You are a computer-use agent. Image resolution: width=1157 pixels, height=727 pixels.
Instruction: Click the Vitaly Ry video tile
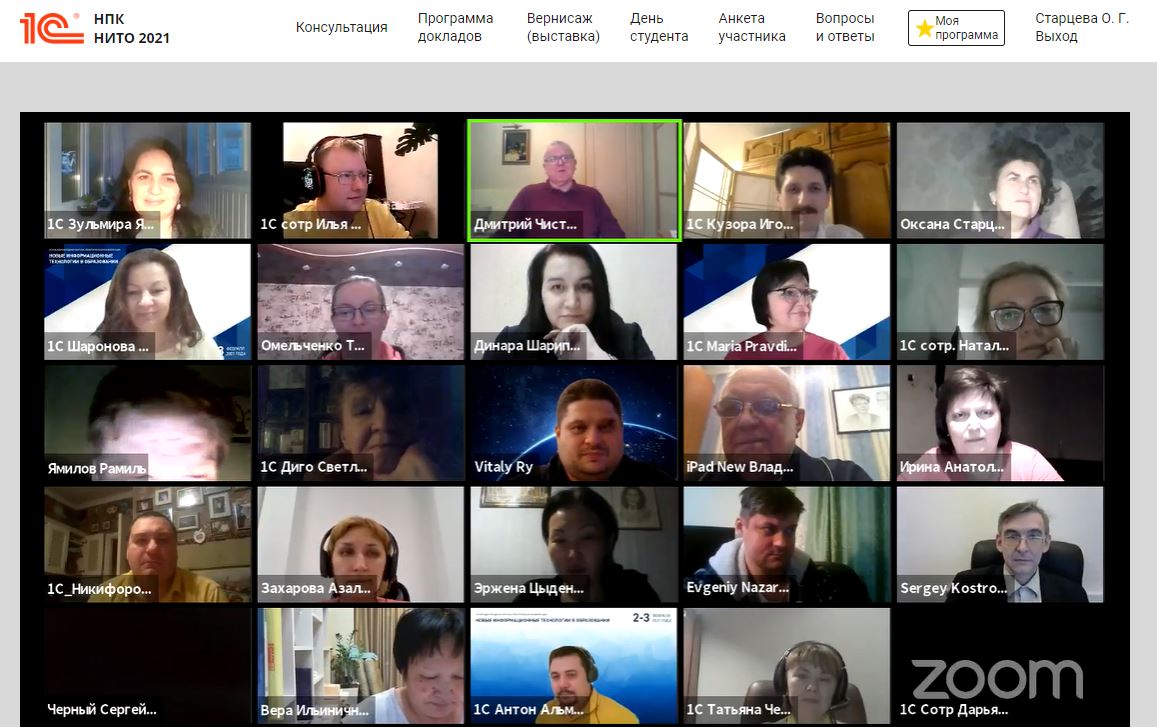pos(574,423)
